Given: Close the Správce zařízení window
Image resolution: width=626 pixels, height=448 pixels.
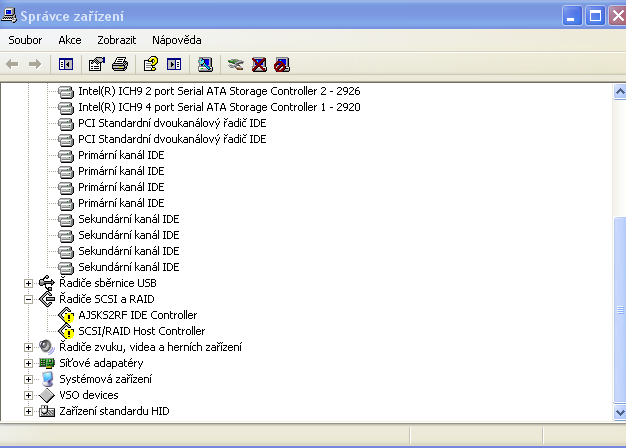Looking at the screenshot, I should coord(618,16).
